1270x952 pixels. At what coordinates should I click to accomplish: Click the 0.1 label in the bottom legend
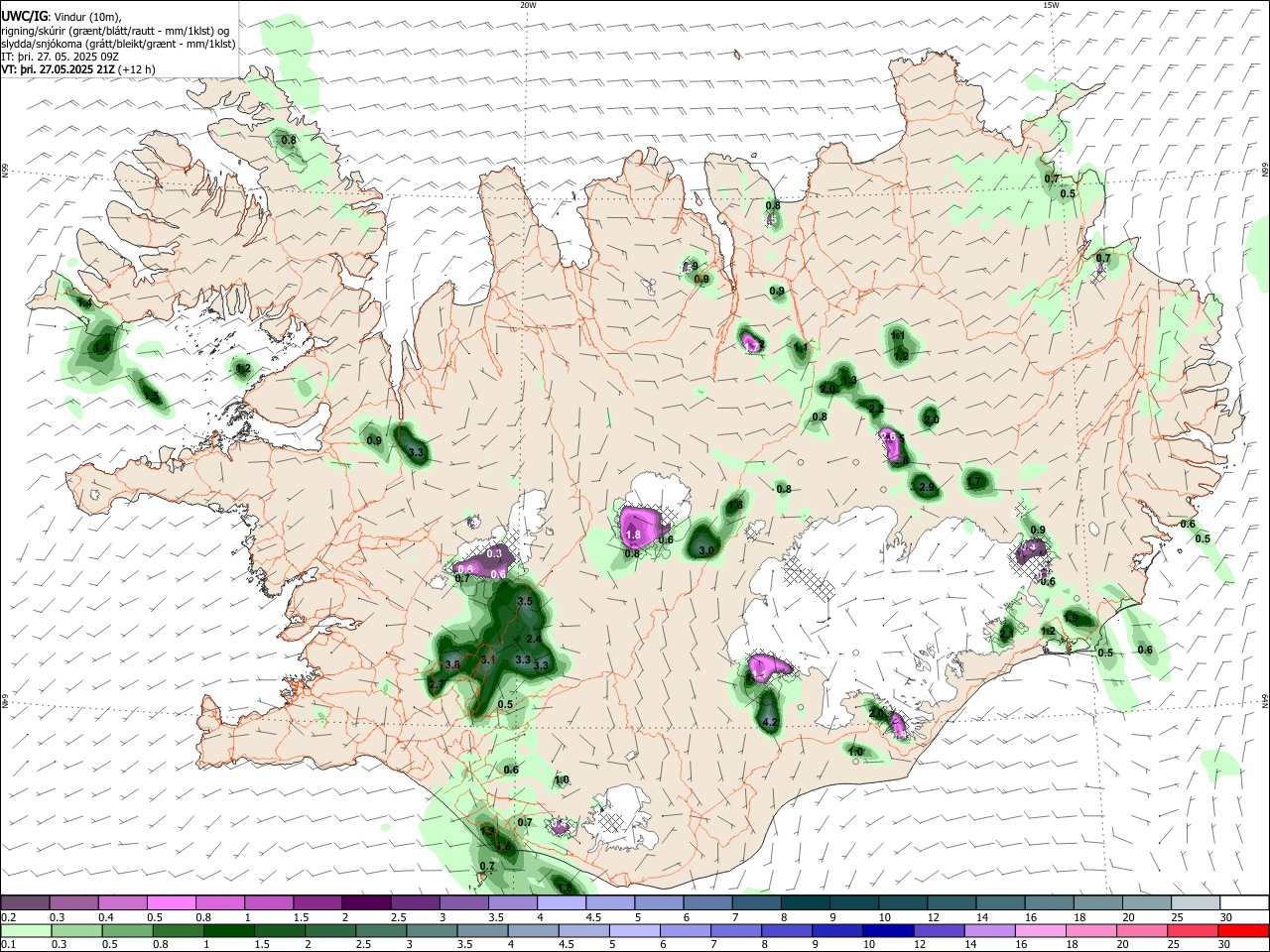point(8,945)
